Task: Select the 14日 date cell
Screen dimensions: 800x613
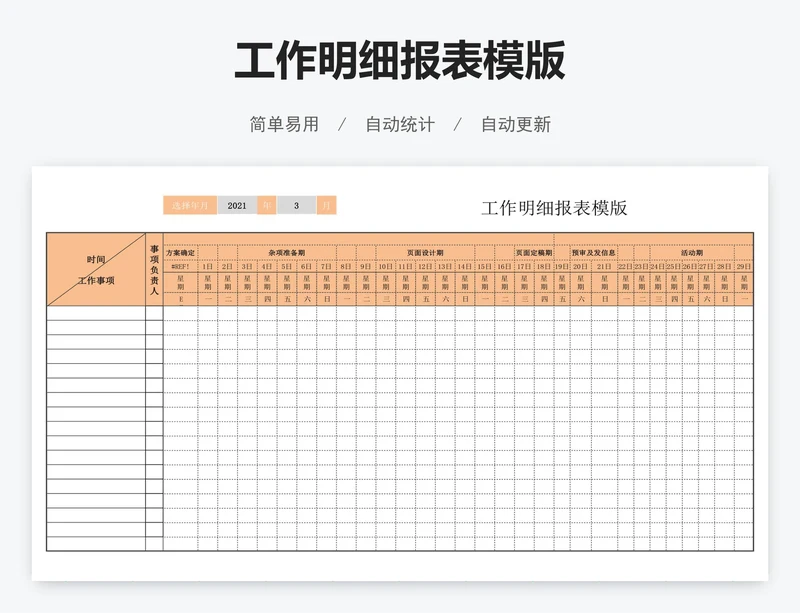Action: point(465,266)
